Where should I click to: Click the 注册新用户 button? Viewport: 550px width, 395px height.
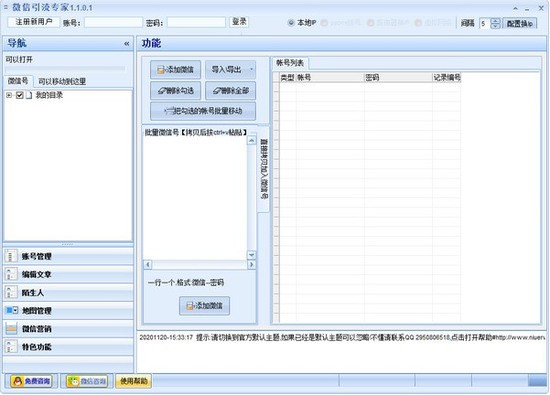34,22
